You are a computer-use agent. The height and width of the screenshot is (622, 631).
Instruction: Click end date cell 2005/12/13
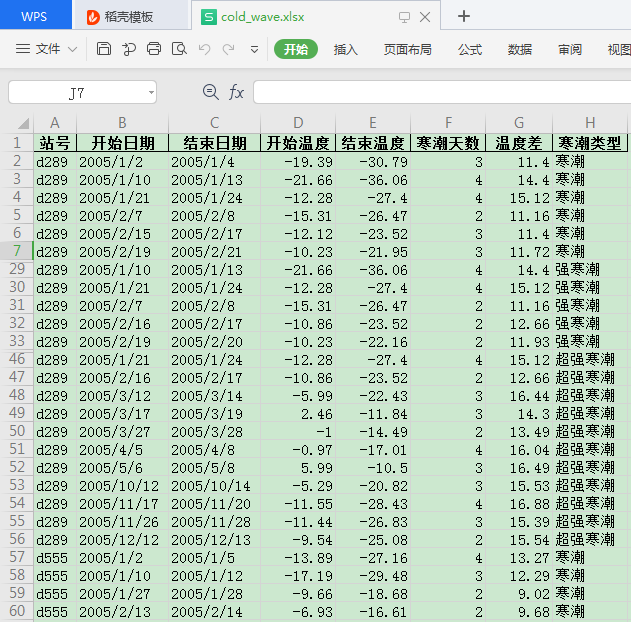pyautogui.click(x=214, y=540)
